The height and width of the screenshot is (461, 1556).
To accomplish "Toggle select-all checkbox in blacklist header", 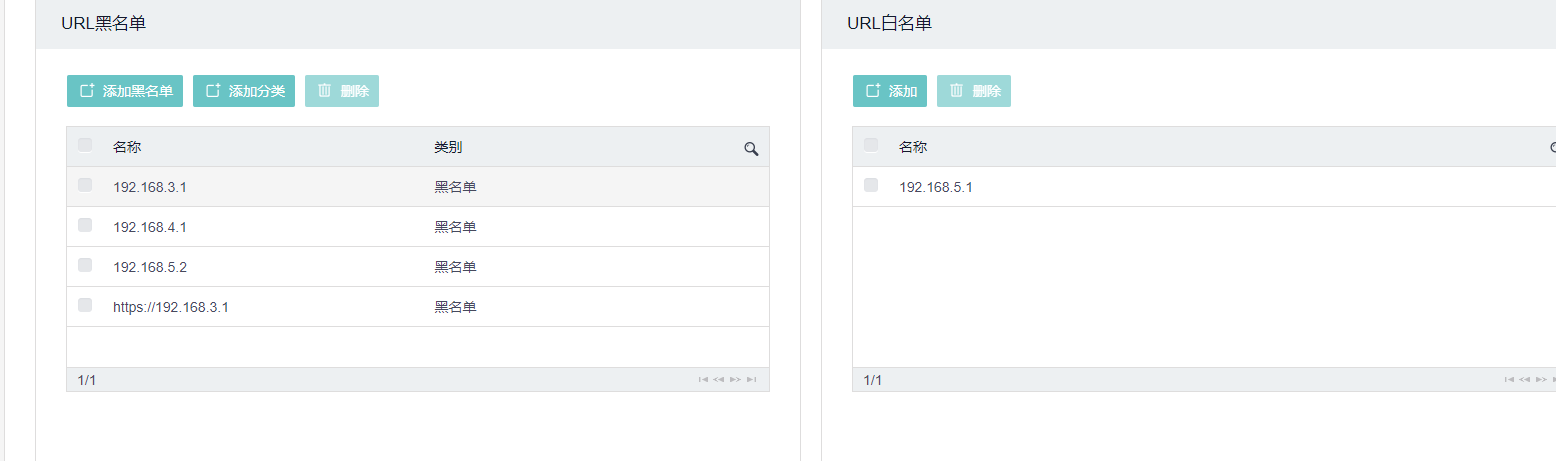I will pyautogui.click(x=85, y=145).
